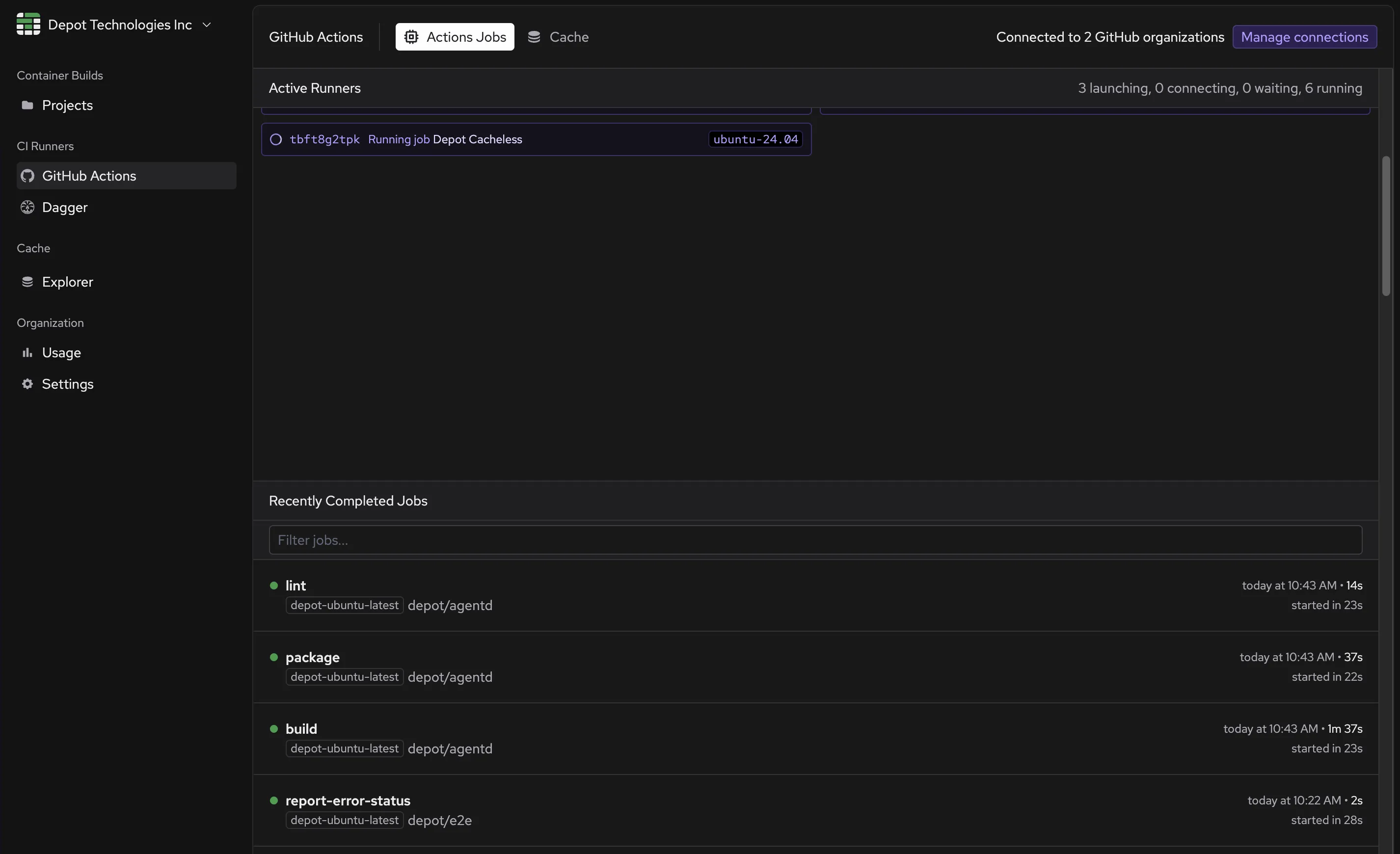Click the tbft8g2tpk runner status circle
The width and height of the screenshot is (1400, 854).
[275, 140]
